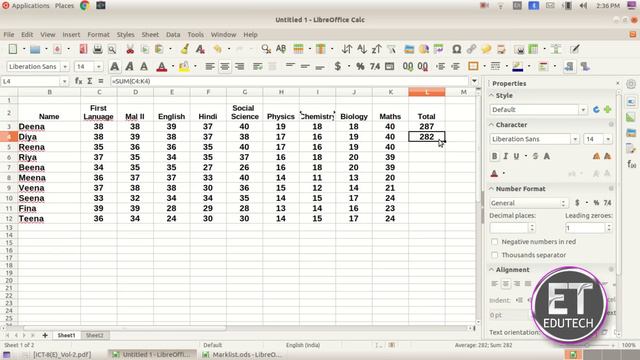Toggle Italic in the sidebar Character section
640x360 pixels.
pos(506,156)
